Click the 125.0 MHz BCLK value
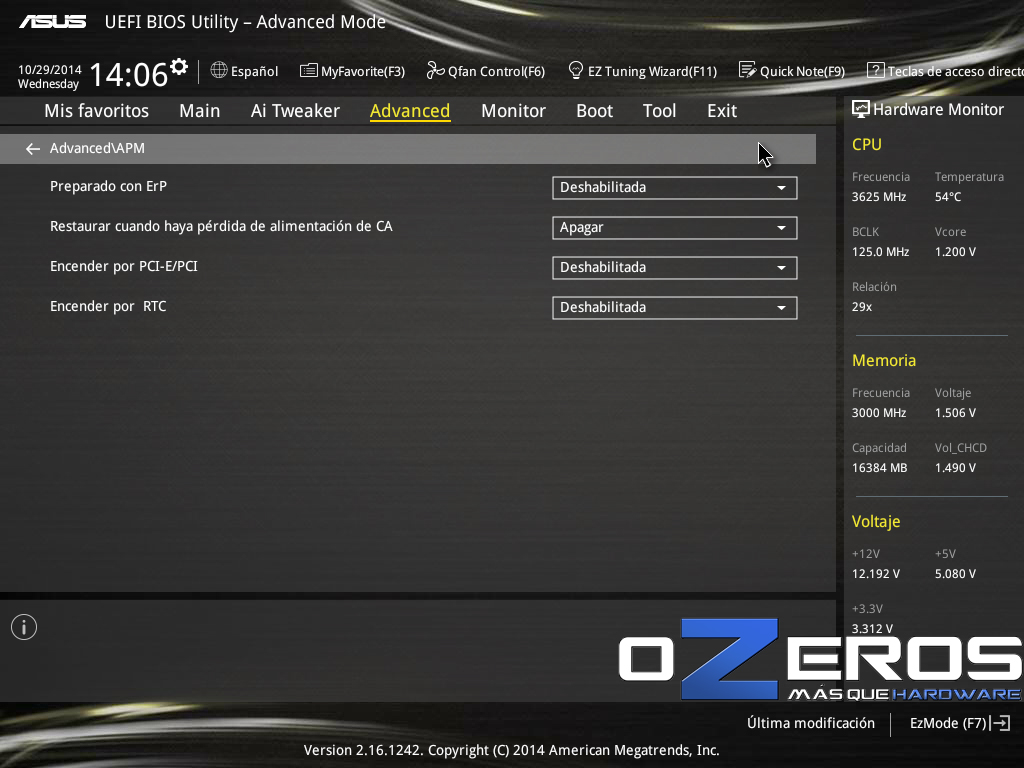 (880, 251)
